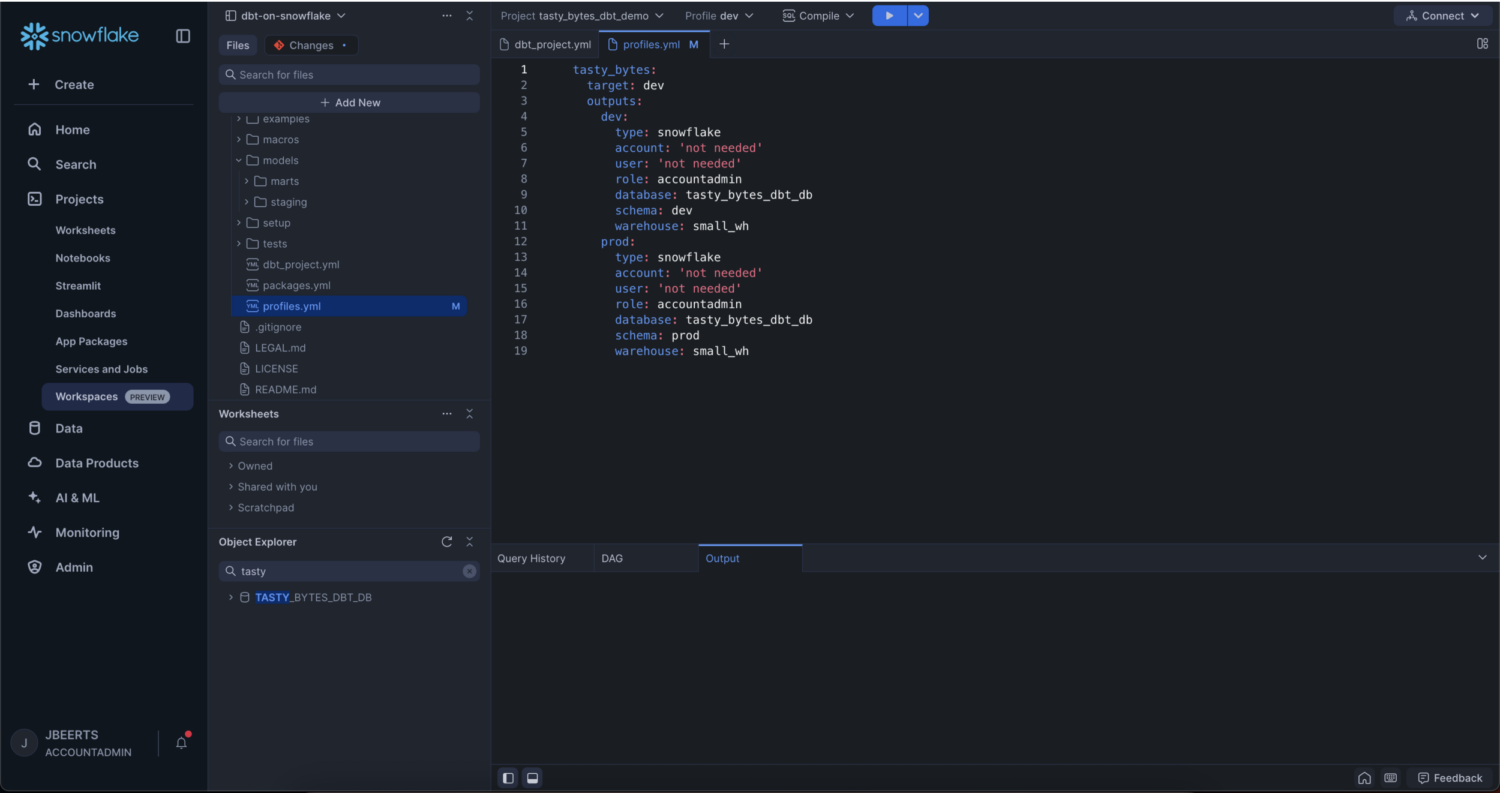Screen dimensions: 1500x793
Task: Toggle the bottom output panel visibility
Action: (x=532, y=778)
